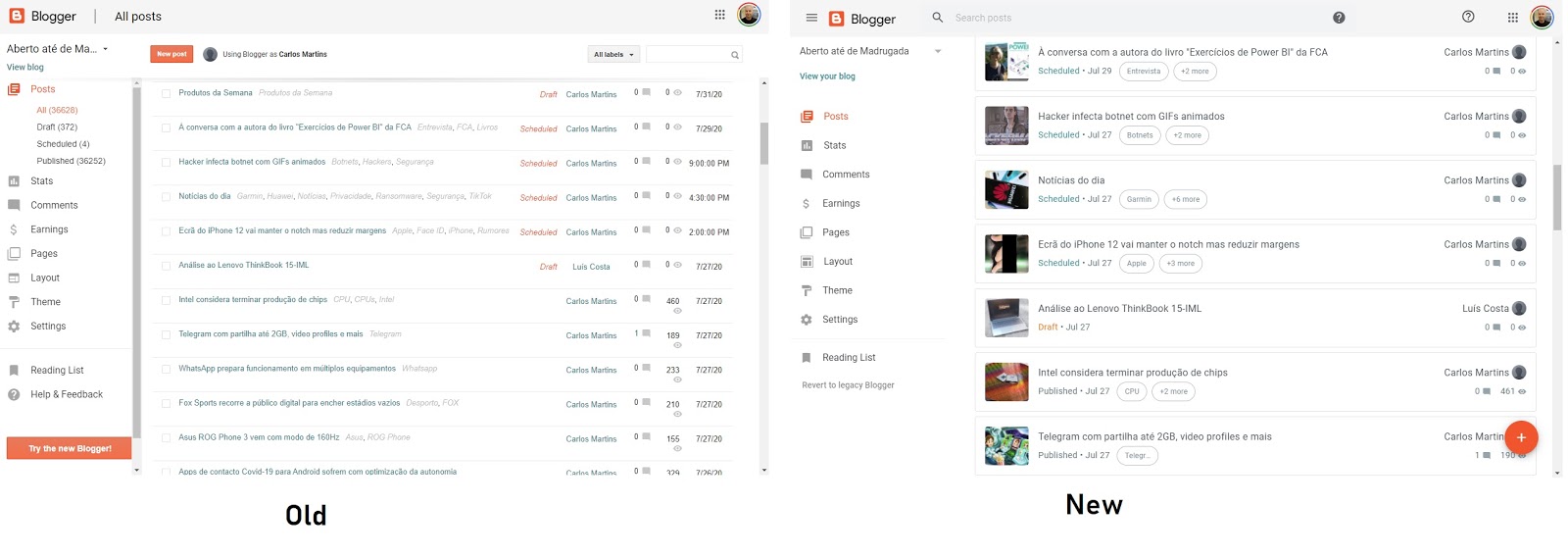Check the WhatsApp prepara funcionamento checkbox
The image size is (1568, 556).
tap(166, 370)
